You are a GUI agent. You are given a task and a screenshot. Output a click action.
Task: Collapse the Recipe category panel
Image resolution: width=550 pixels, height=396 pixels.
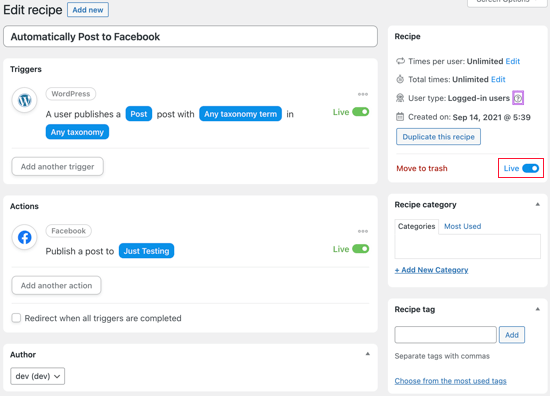[537, 204]
